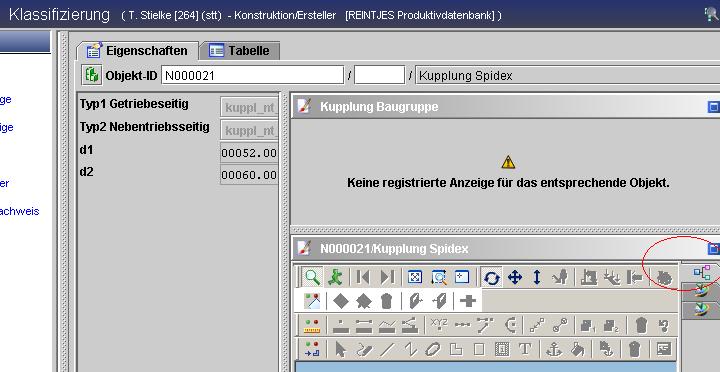Open the upper globe side tab
This screenshot has height=372, width=720.
click(x=701, y=291)
